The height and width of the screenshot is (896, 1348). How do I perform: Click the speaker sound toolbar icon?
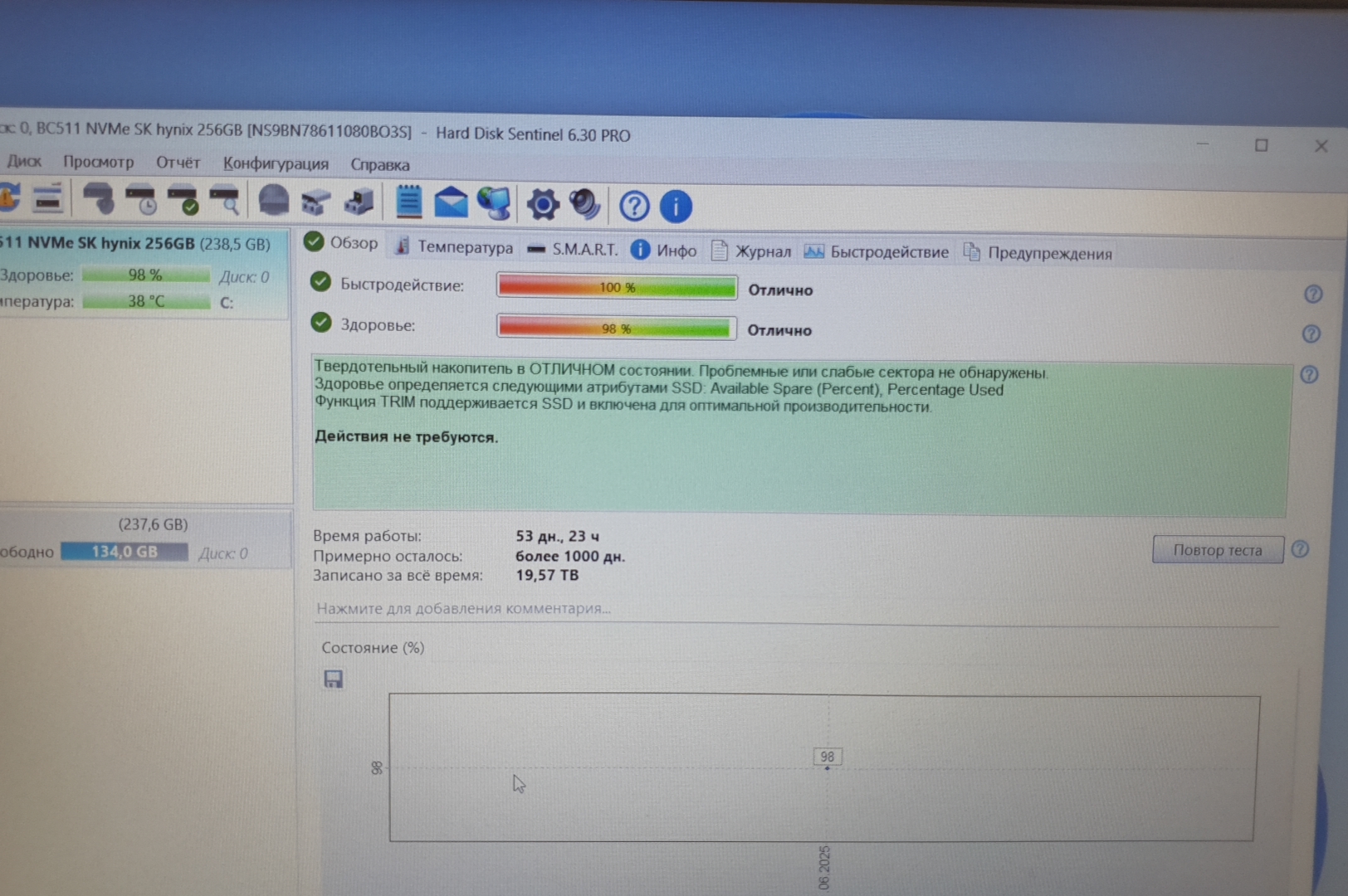click(585, 204)
